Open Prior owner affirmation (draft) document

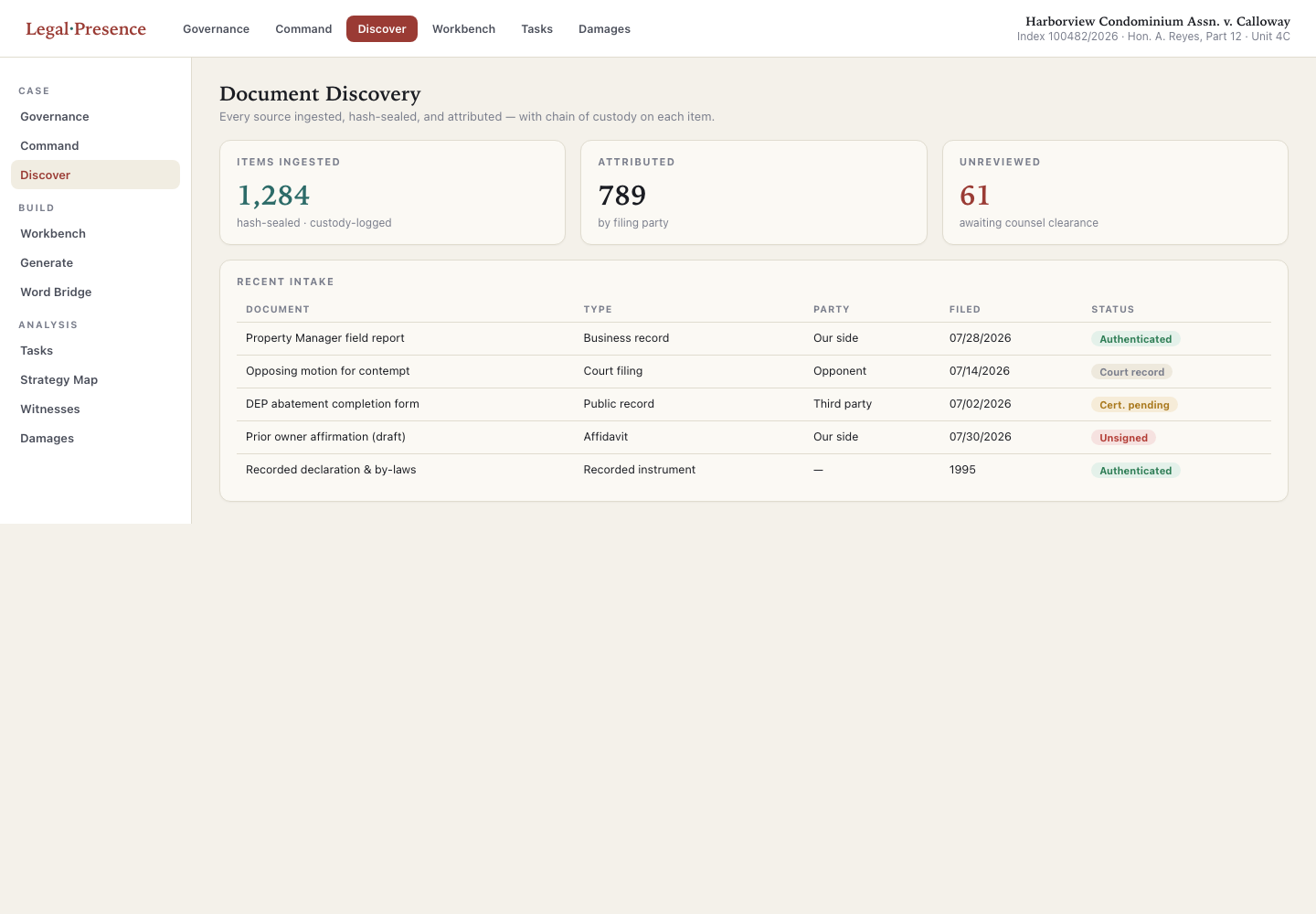(325, 437)
